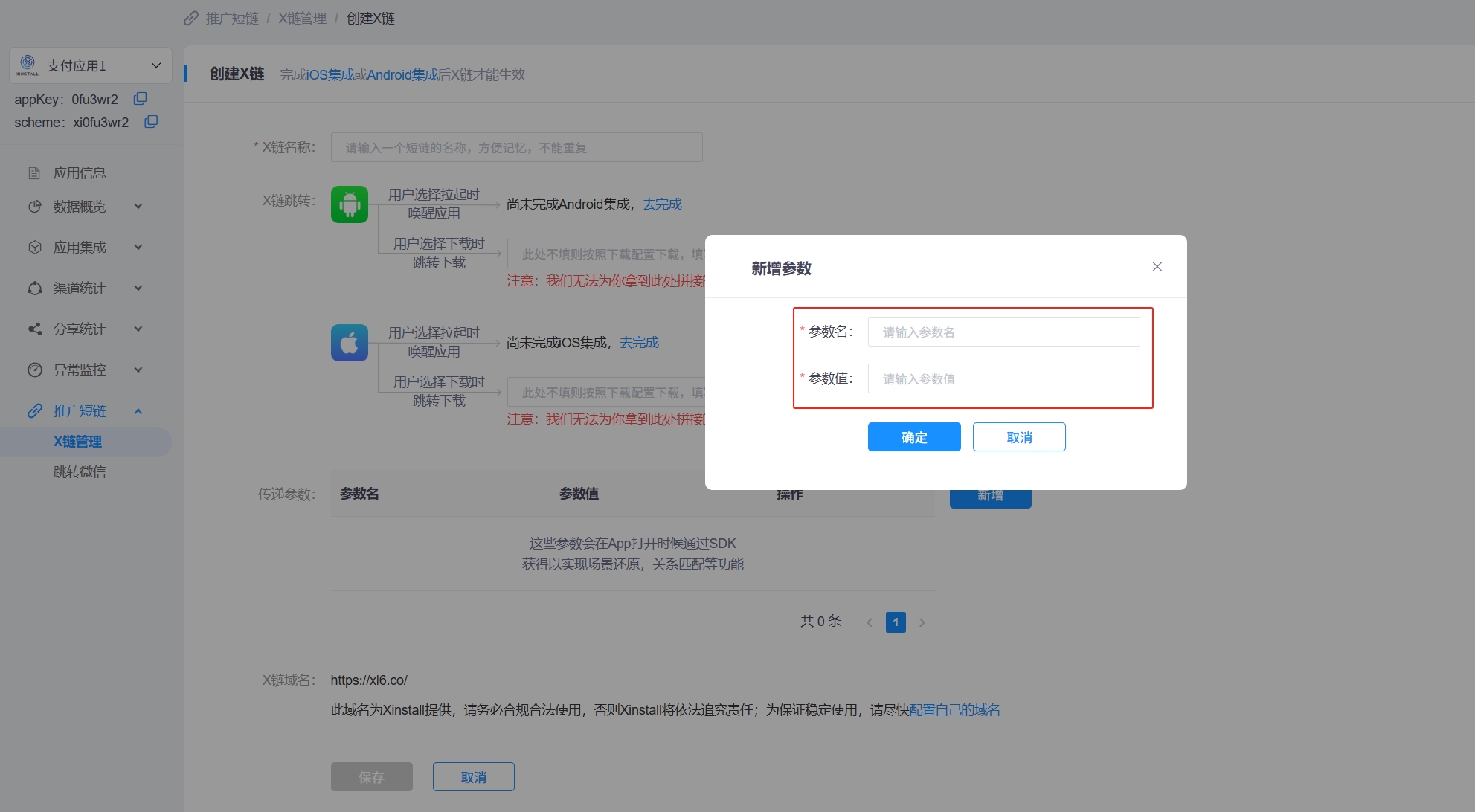The width and height of the screenshot is (1475, 812).
Task: Click the 数据概览 pie chart icon
Action: [x=34, y=207]
